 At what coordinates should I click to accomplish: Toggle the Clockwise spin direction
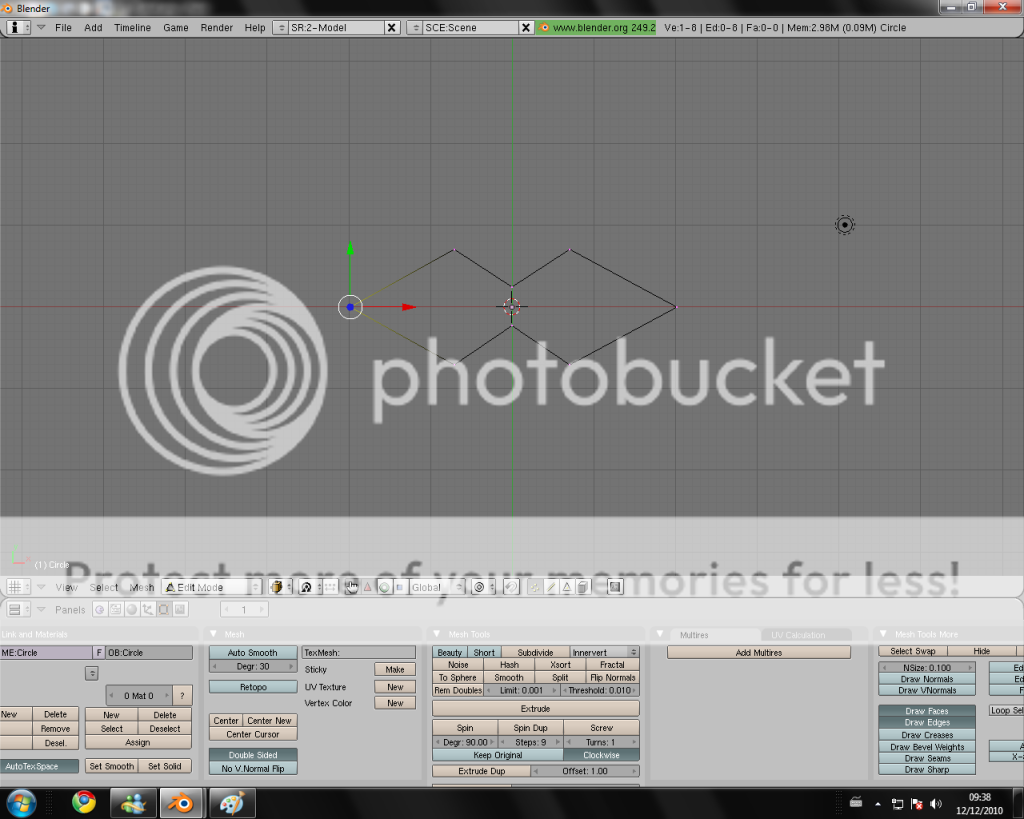pos(601,755)
